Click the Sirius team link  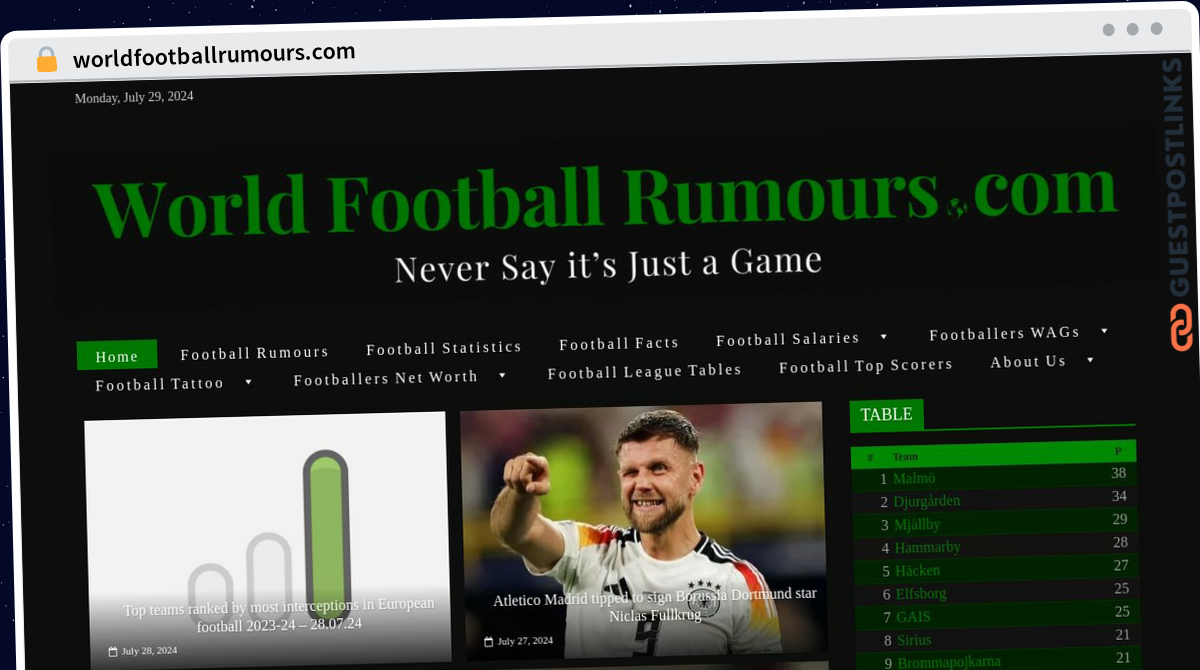[915, 639]
